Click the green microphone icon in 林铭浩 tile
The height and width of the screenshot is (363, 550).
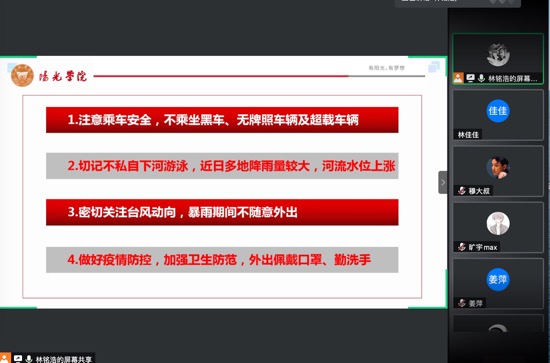click(x=481, y=78)
